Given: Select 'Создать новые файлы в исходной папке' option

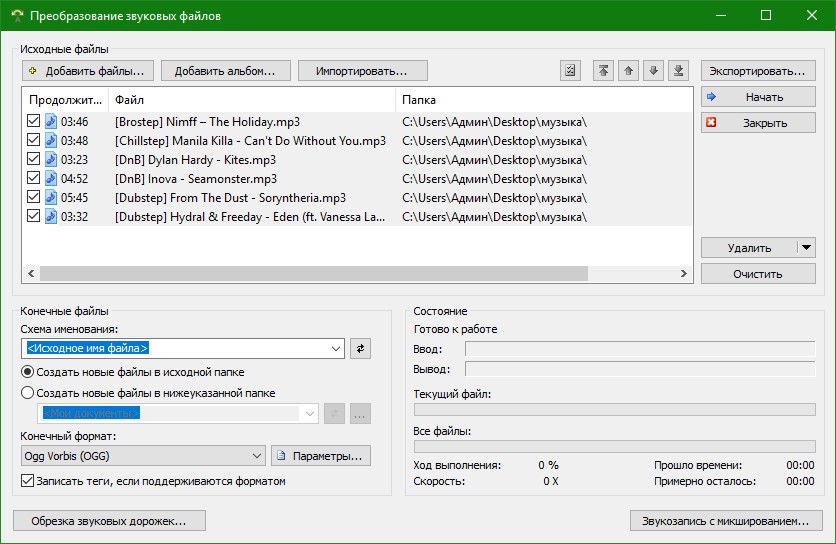Looking at the screenshot, I should 27,372.
